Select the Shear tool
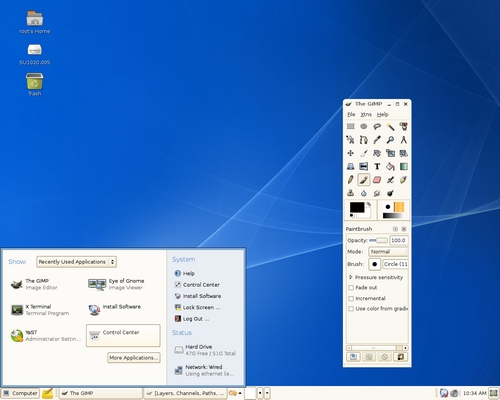 coord(403,153)
